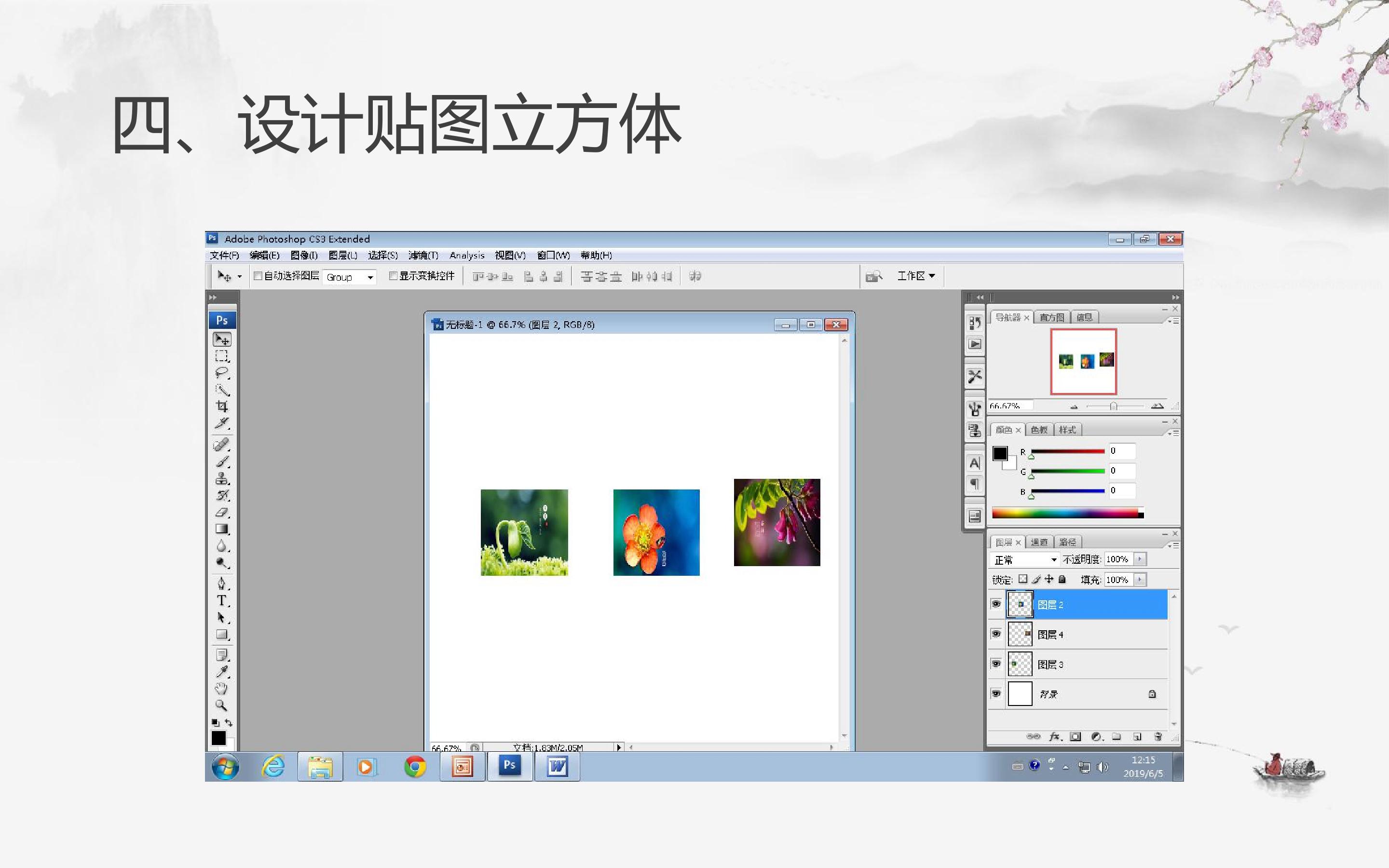Open the 正常 blend mode dropdown
1389x868 pixels.
[x=1024, y=560]
